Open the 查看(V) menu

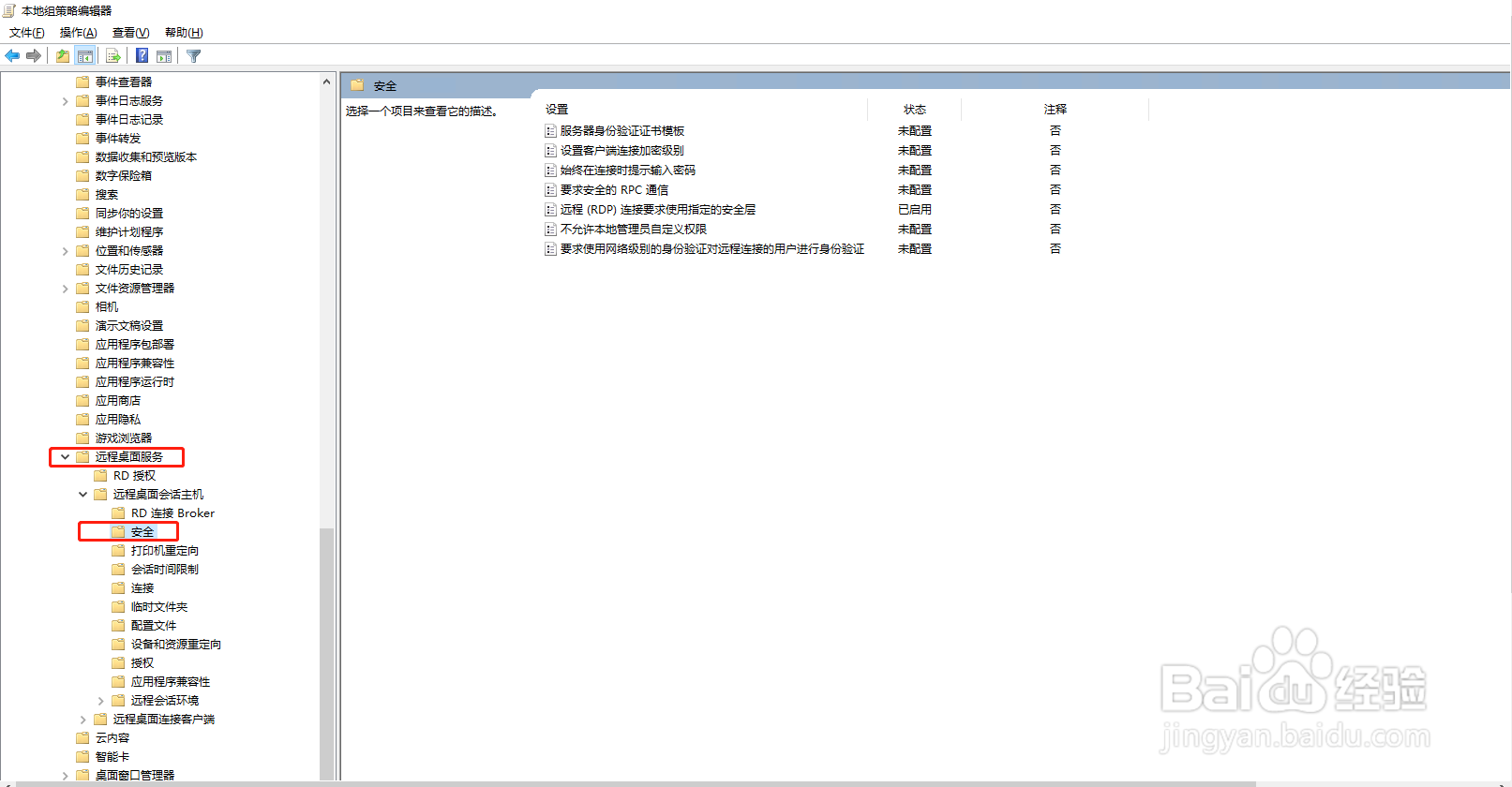(x=131, y=33)
